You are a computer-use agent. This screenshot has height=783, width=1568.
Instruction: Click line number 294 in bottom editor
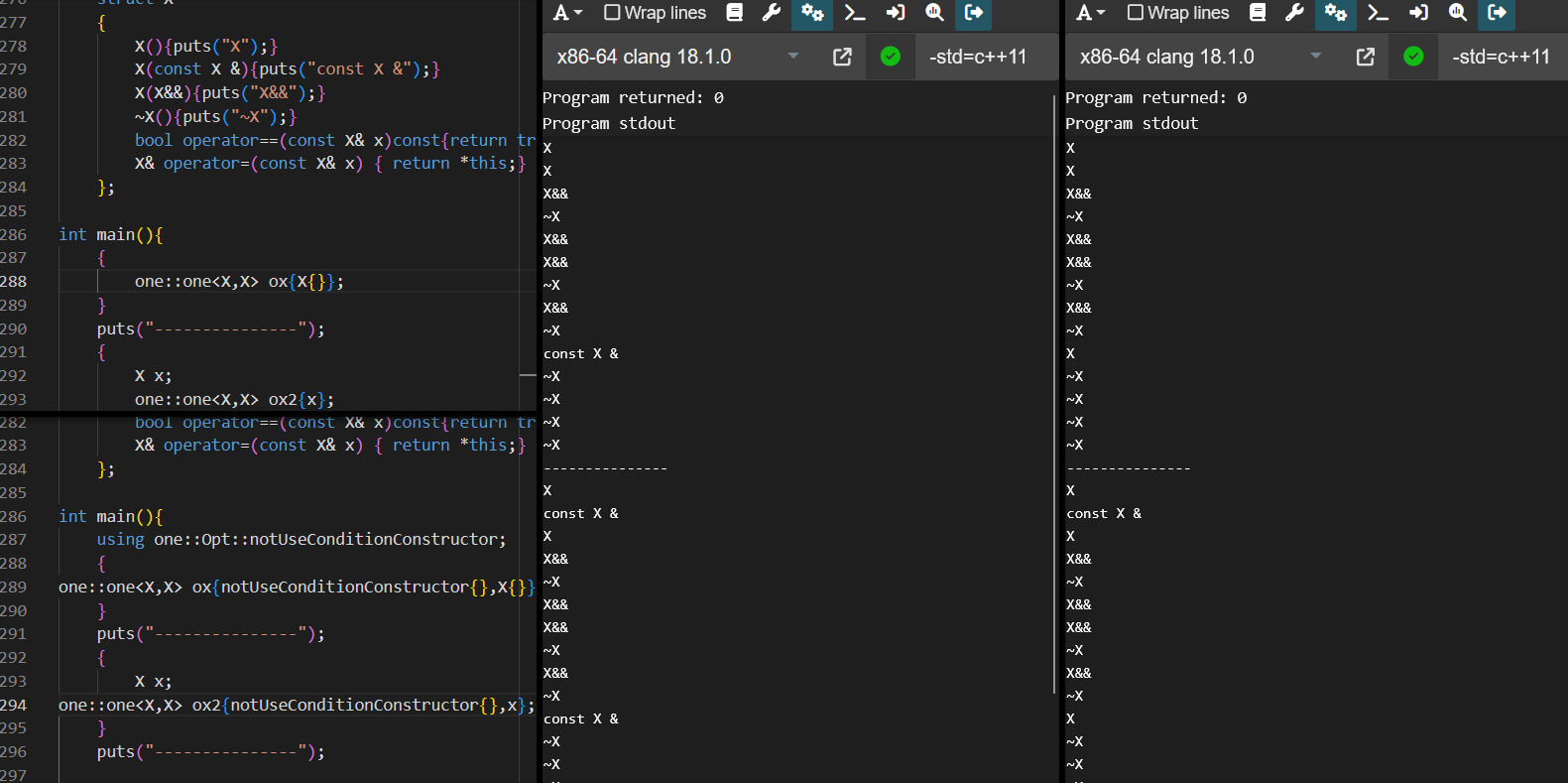pyautogui.click(x=14, y=705)
